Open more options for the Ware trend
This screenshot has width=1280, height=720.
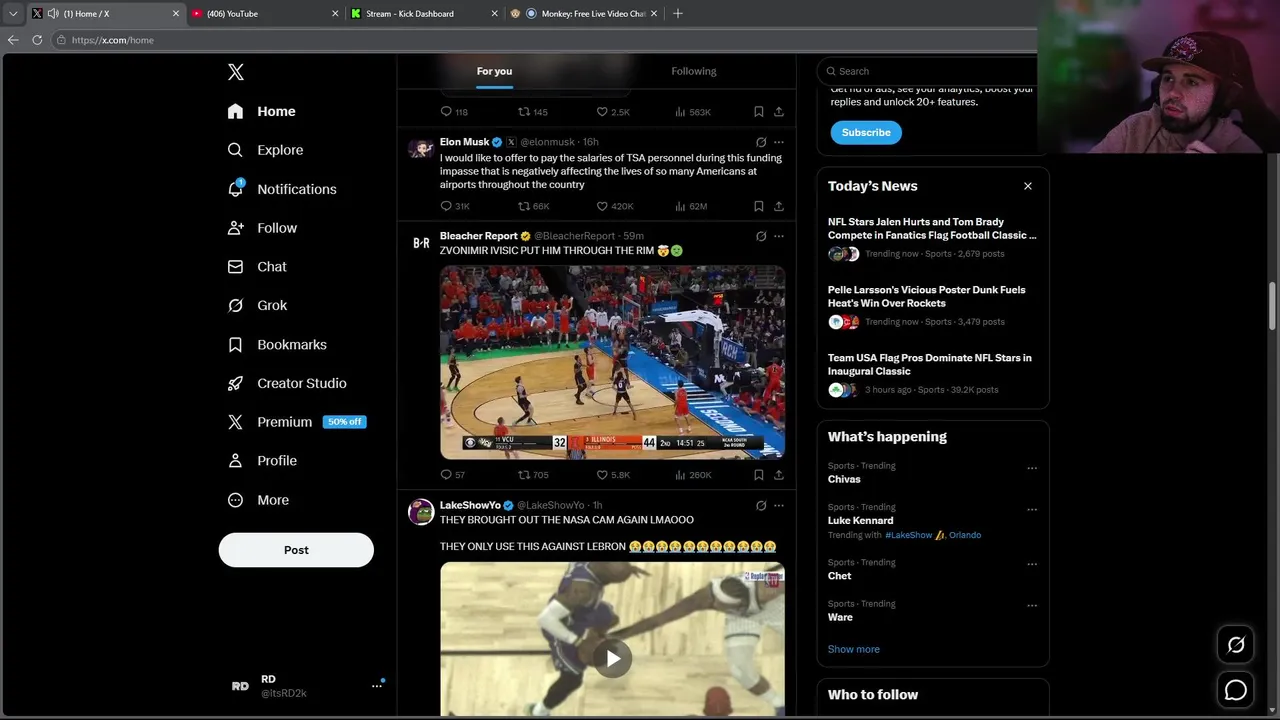pyautogui.click(x=1032, y=606)
